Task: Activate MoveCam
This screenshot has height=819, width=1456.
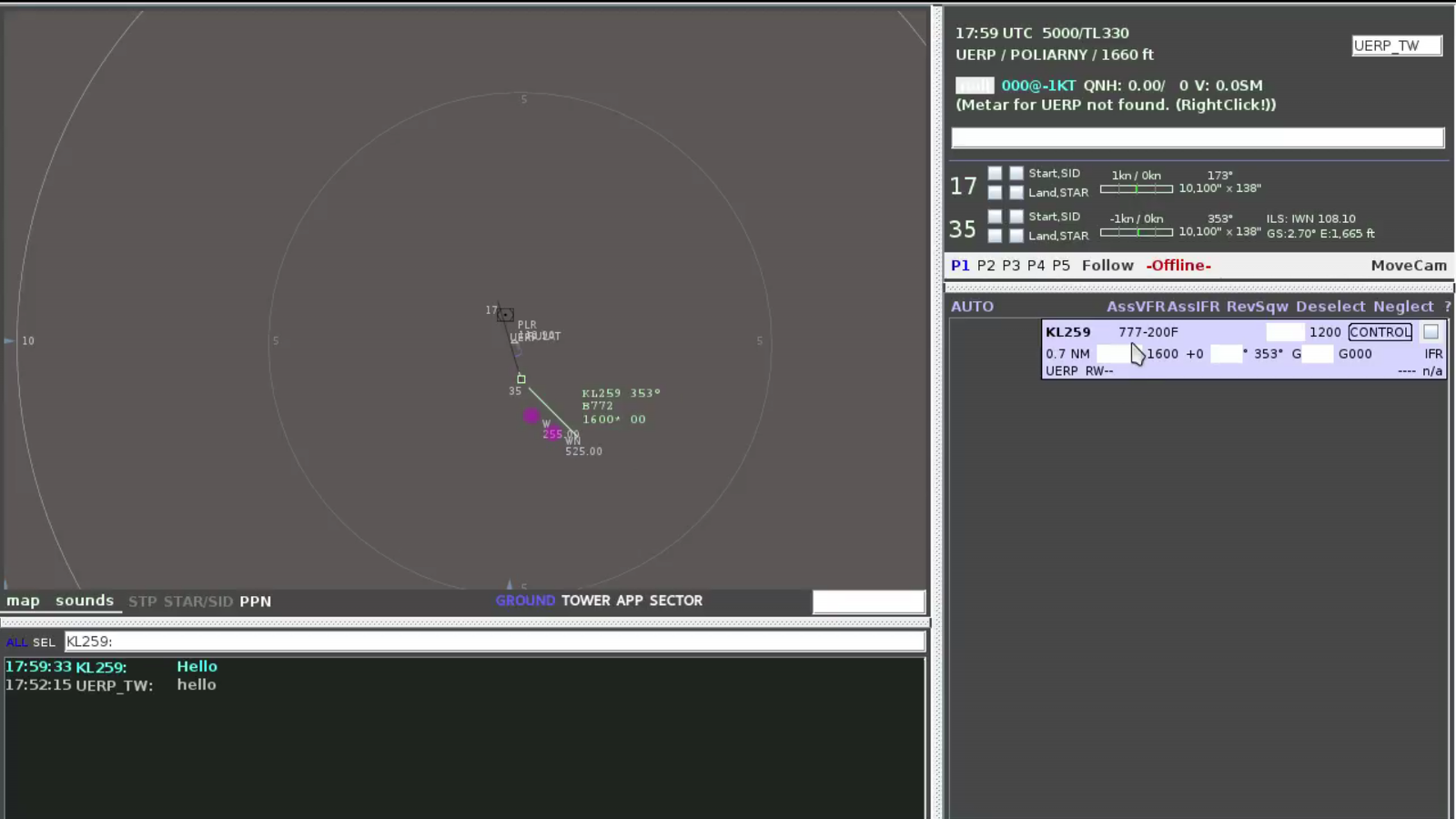Action: (x=1409, y=266)
